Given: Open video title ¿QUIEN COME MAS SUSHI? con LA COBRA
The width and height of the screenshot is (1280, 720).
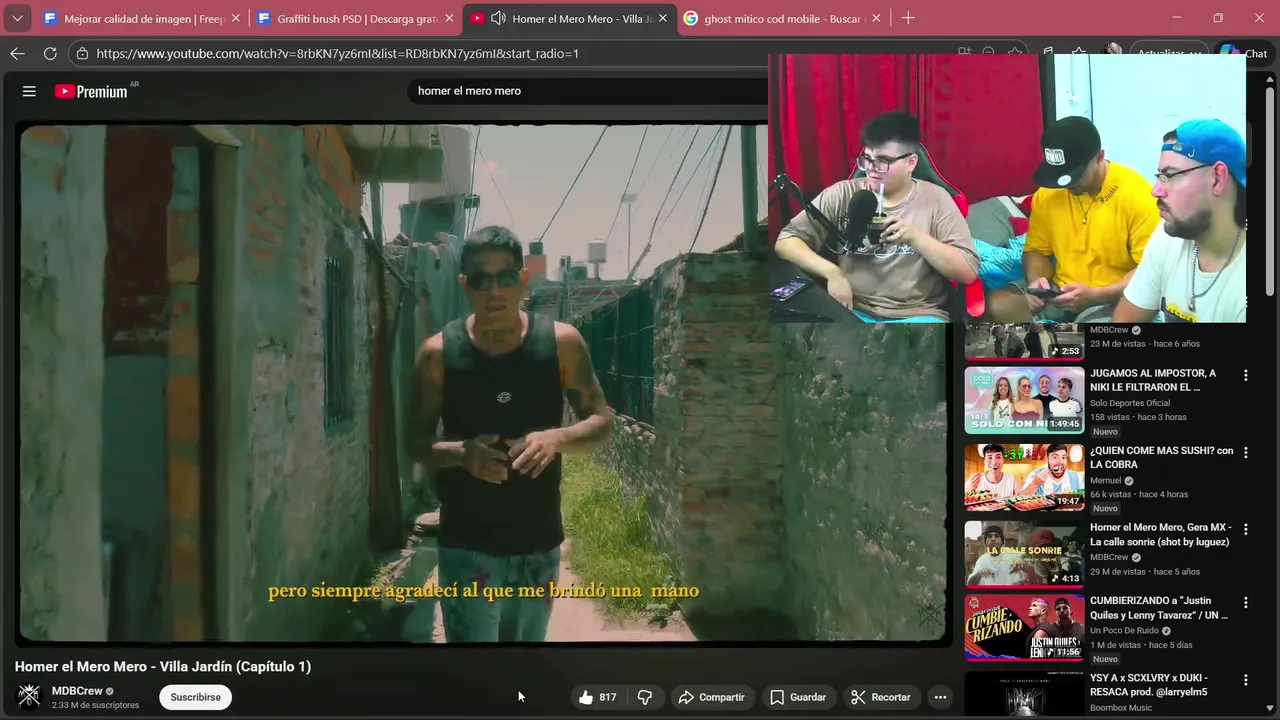Looking at the screenshot, I should (x=1162, y=457).
